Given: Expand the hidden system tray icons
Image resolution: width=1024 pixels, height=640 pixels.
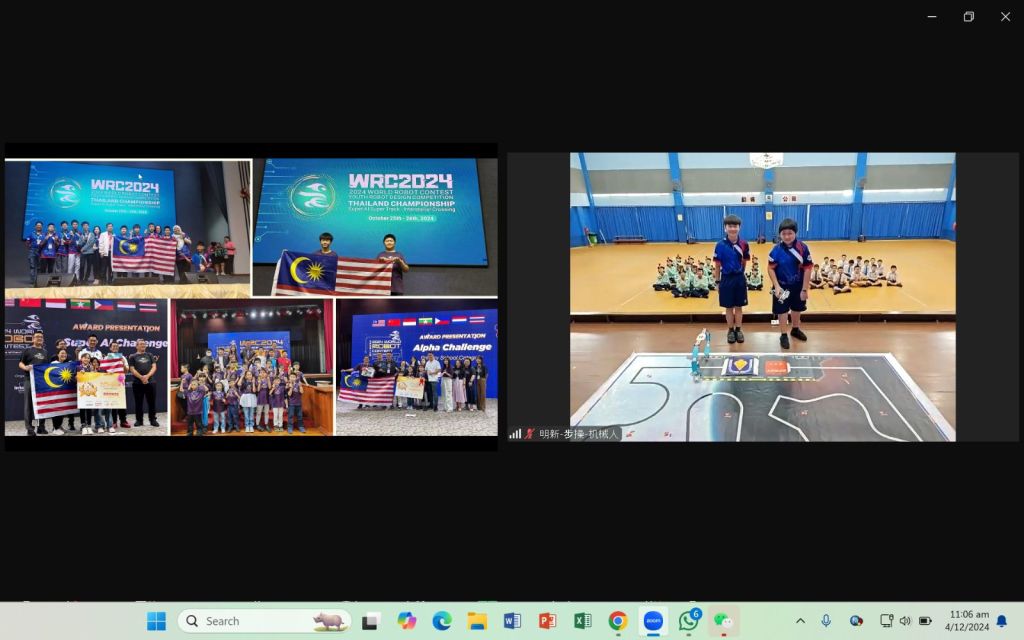Looking at the screenshot, I should point(800,621).
